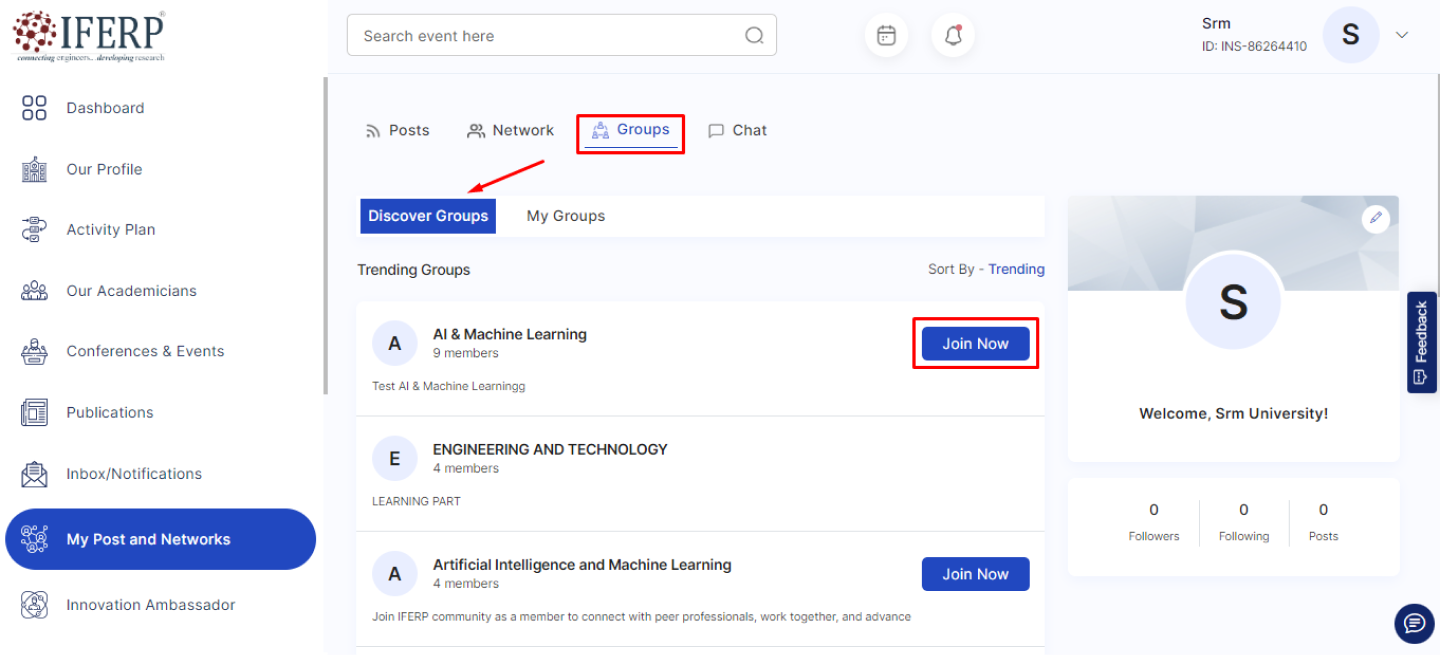Switch to the Network tab
This screenshot has width=1440, height=655.
(x=511, y=130)
